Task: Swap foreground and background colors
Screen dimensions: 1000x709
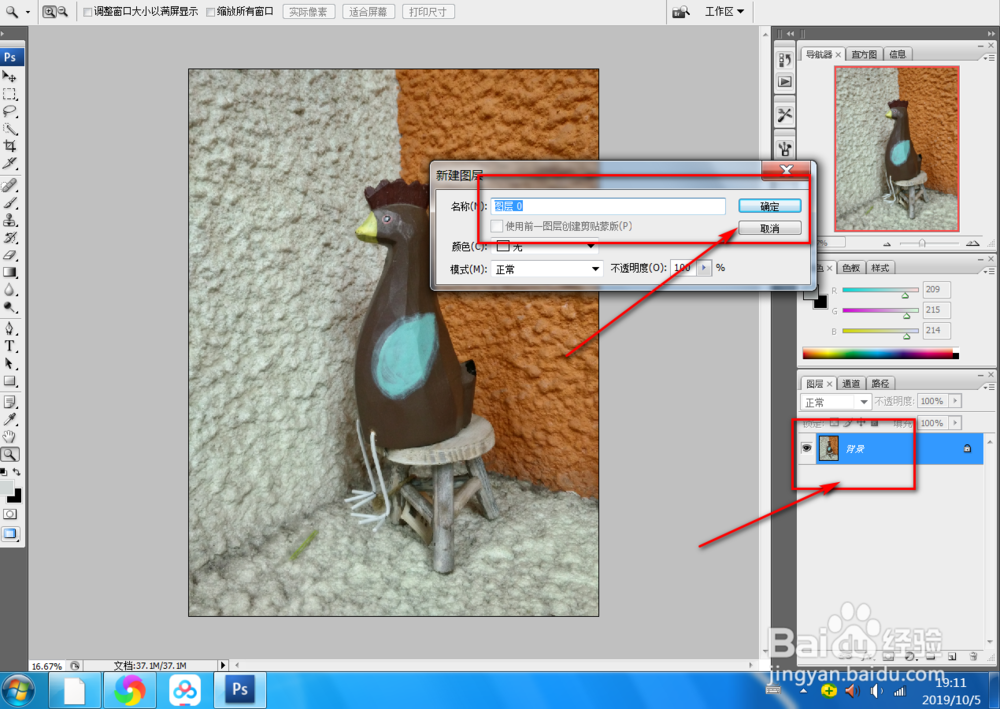Action: [17, 472]
